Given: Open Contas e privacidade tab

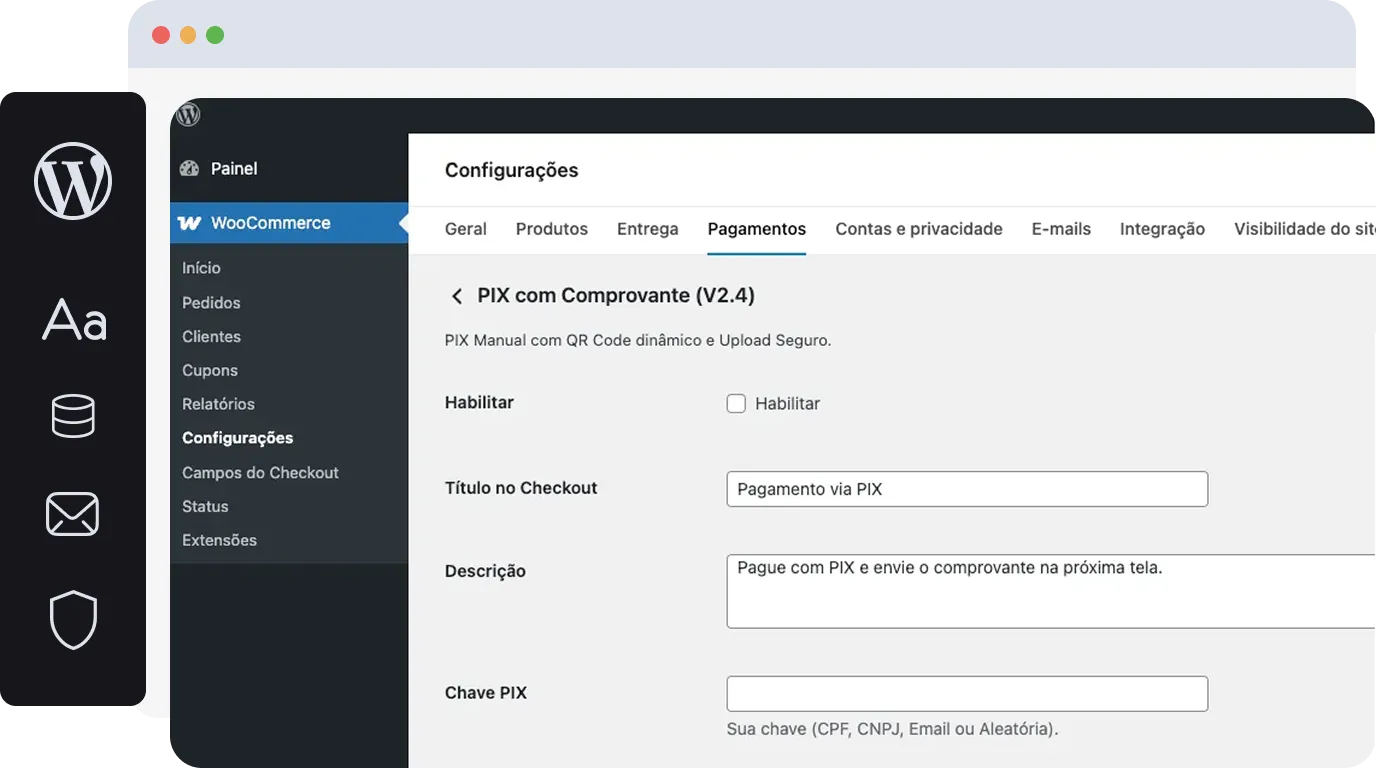Looking at the screenshot, I should [919, 229].
